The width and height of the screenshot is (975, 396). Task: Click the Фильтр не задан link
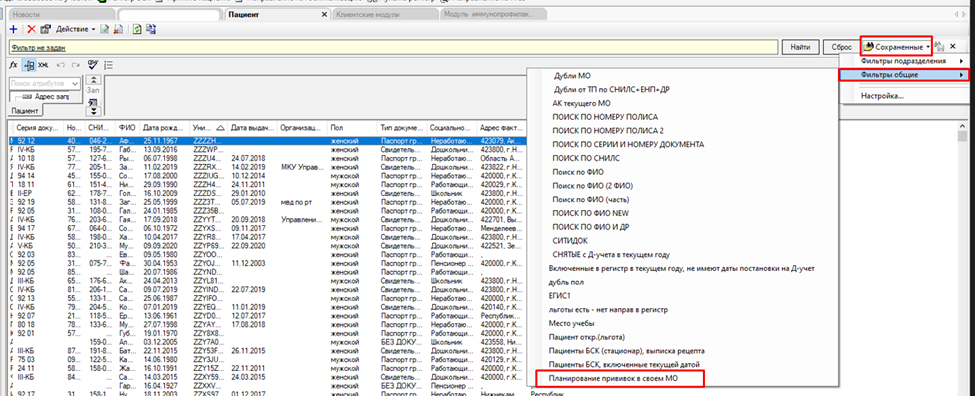(x=38, y=47)
